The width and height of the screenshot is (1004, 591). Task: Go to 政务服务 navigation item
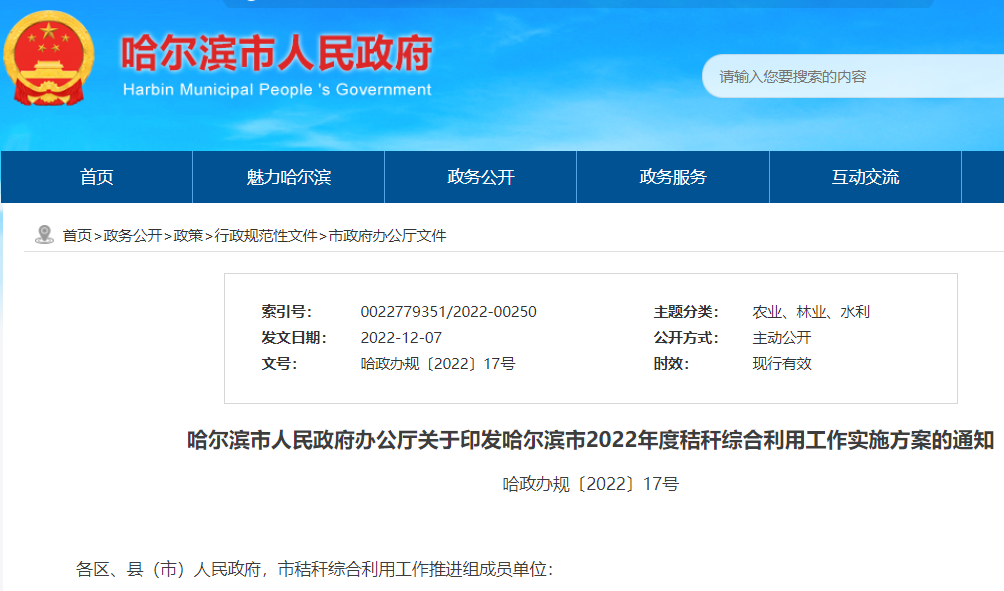[672, 177]
